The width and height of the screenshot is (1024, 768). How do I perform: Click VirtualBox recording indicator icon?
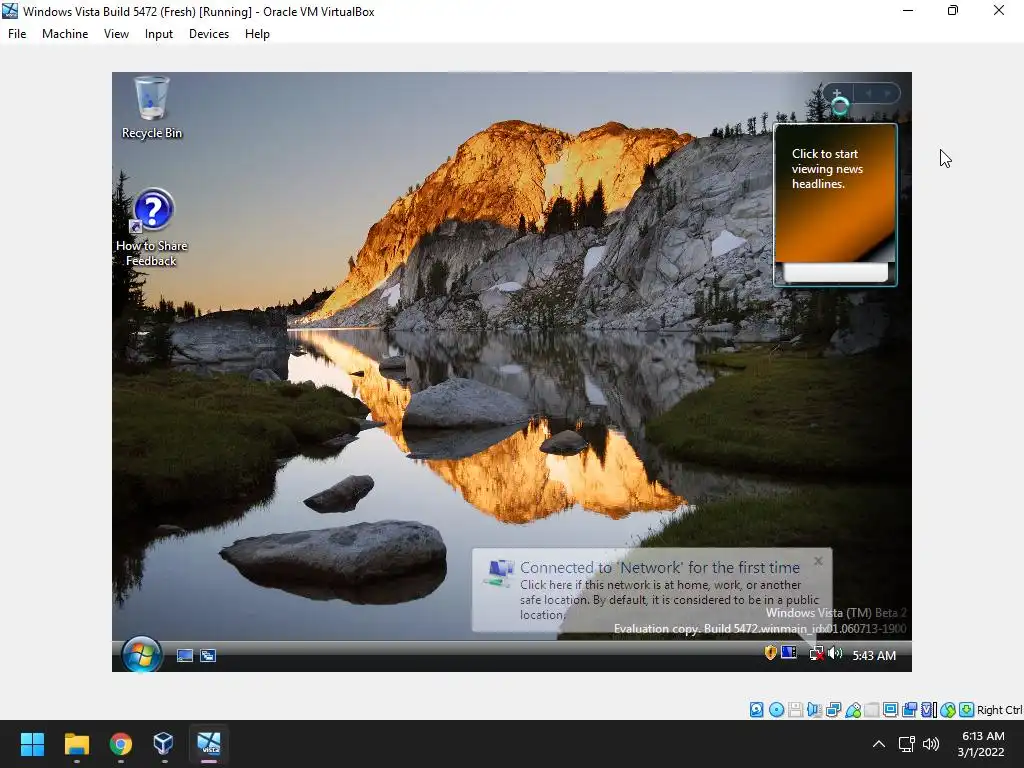[x=909, y=710]
